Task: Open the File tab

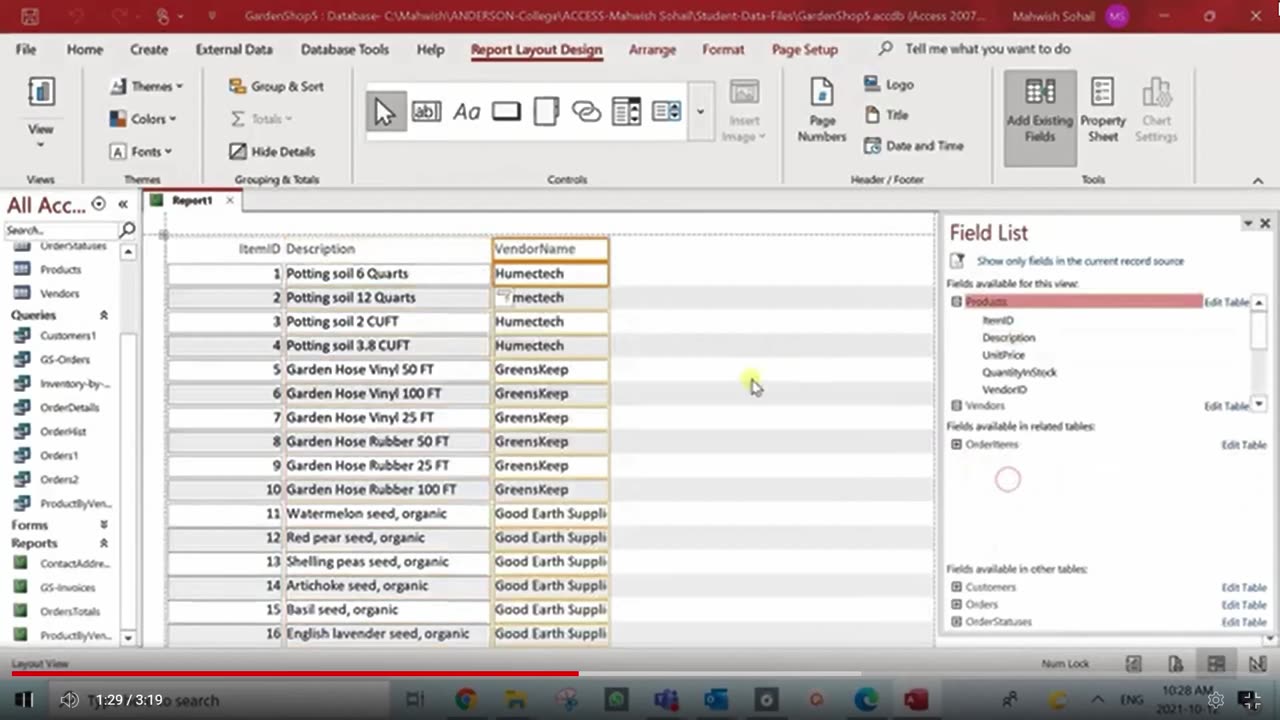Action: (26, 49)
